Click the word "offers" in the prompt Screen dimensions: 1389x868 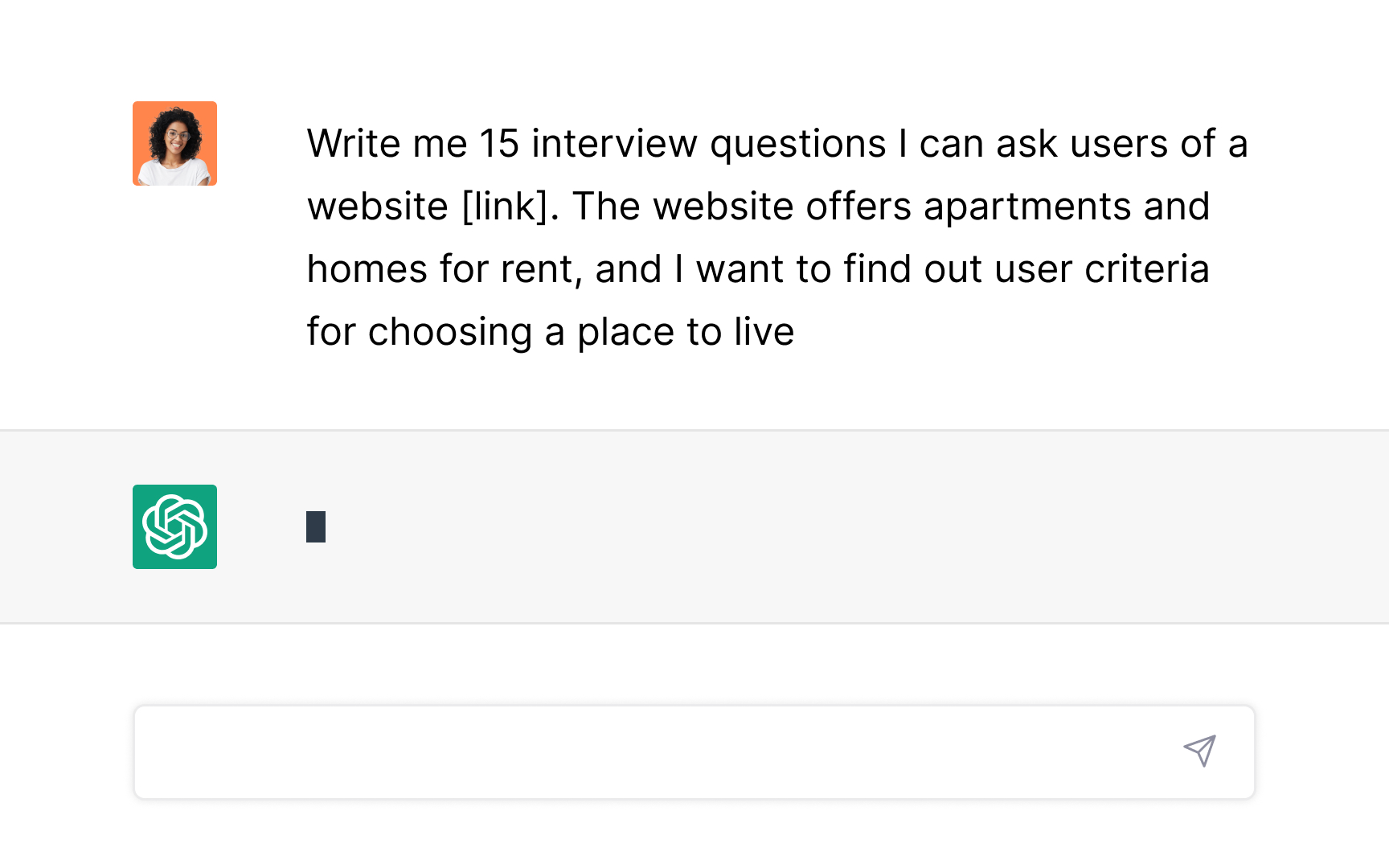pos(858,207)
